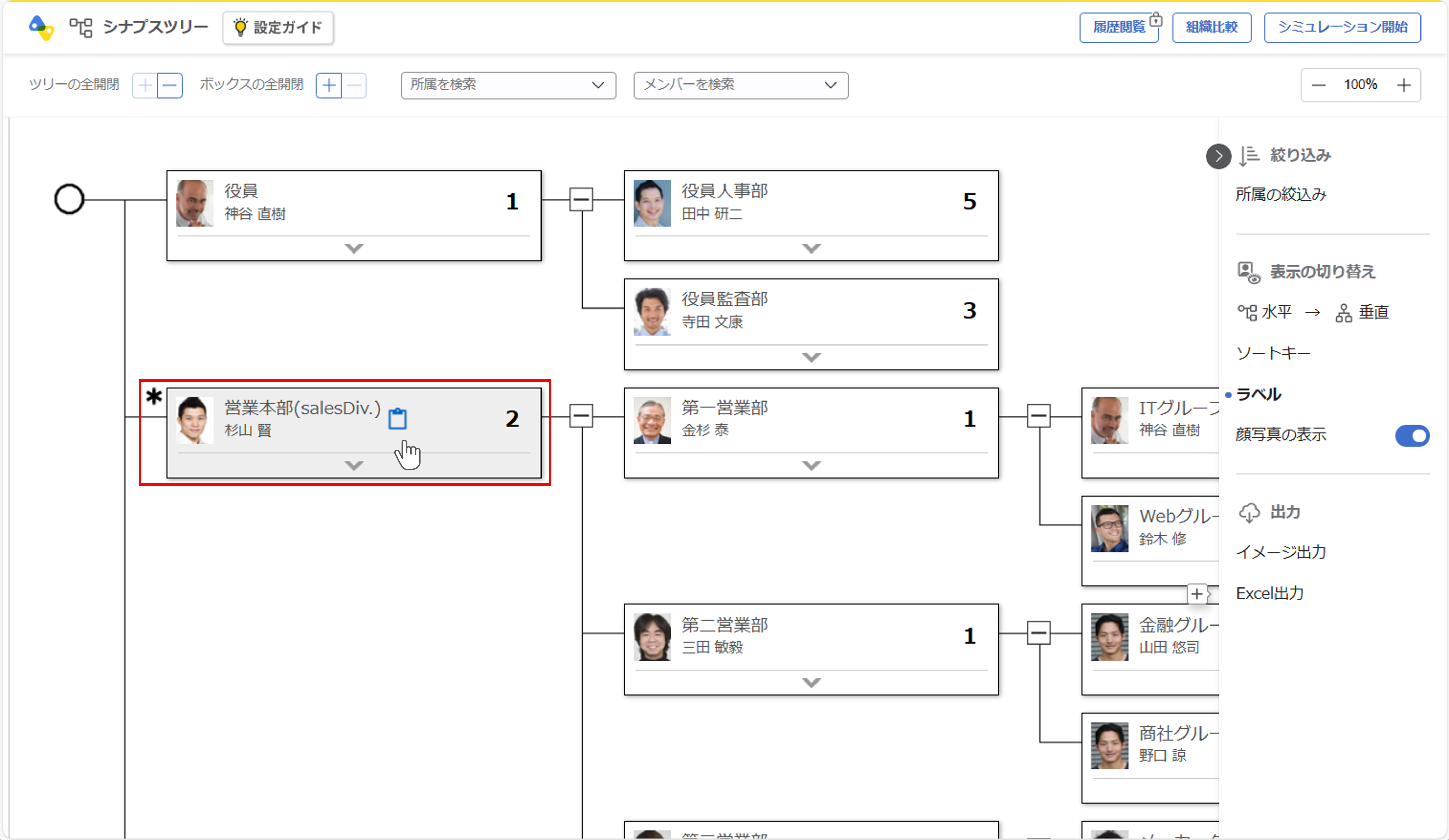
Task: Collapse whole tree with minus icon
Action: pyautogui.click(x=170, y=86)
